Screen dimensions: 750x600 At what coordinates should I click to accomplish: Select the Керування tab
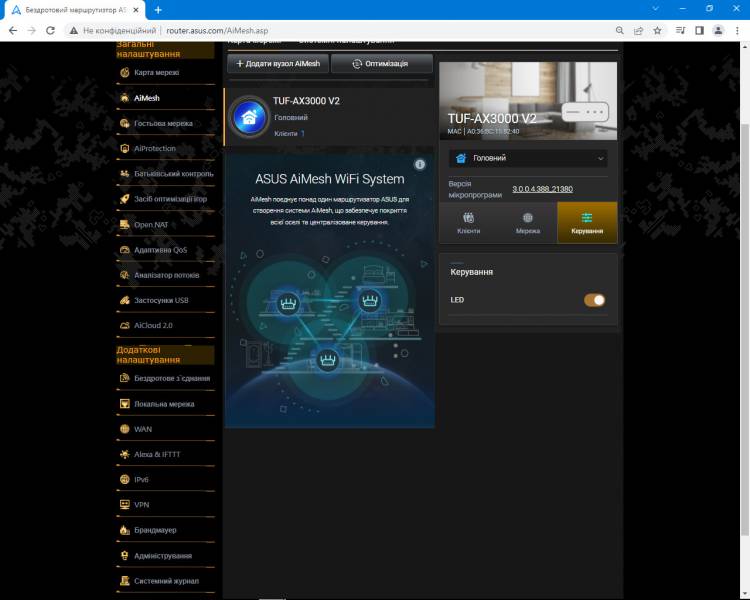coord(587,223)
